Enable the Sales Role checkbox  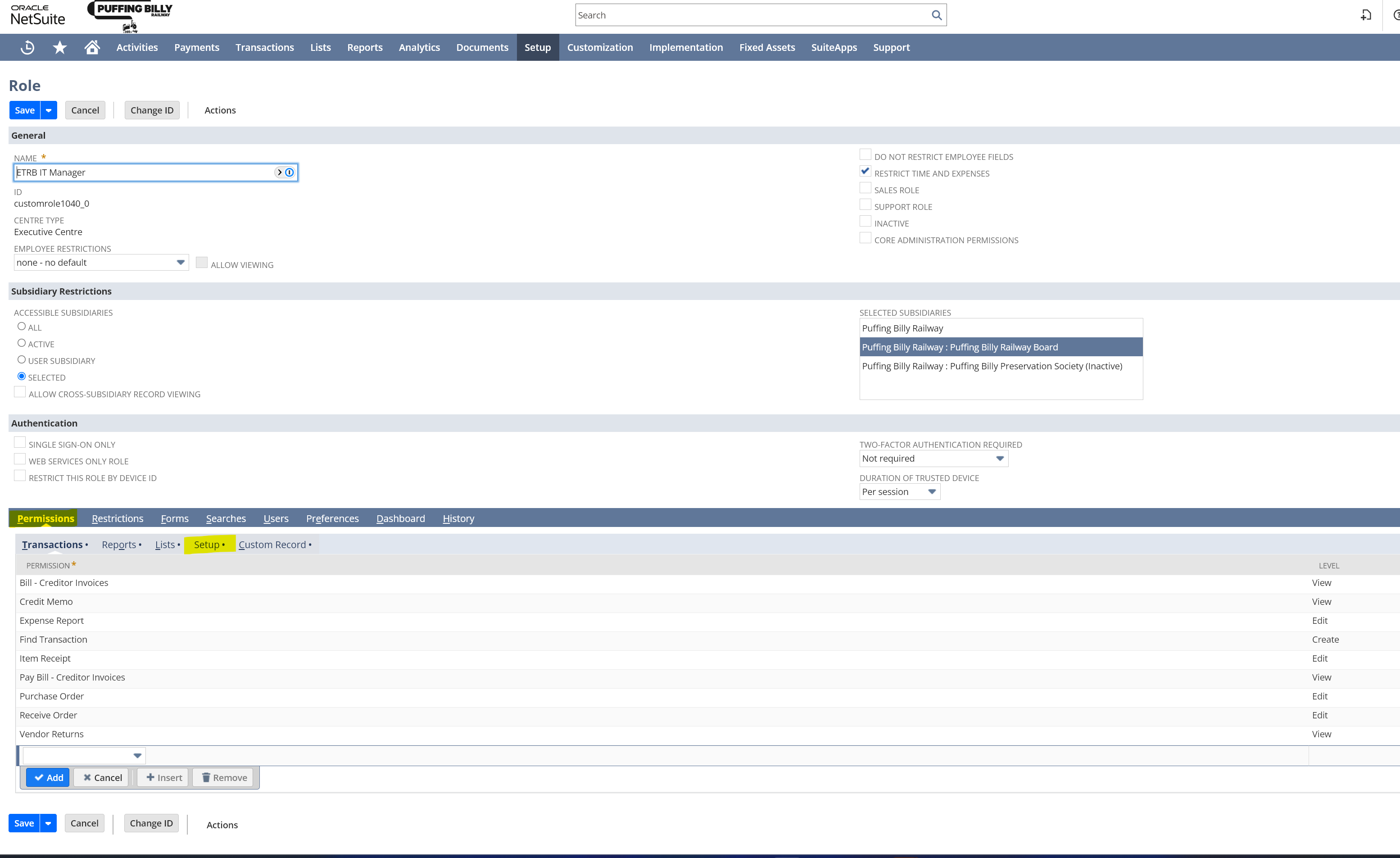(x=865, y=188)
